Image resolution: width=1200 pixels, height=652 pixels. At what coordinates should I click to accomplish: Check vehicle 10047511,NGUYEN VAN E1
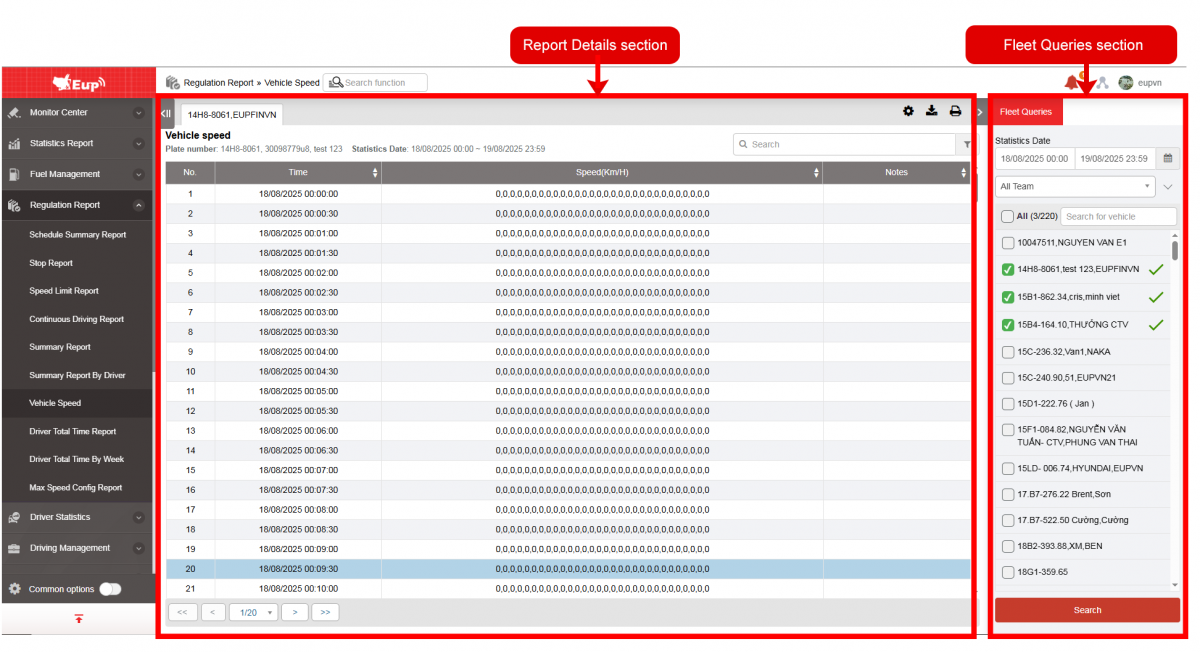[1007, 243]
